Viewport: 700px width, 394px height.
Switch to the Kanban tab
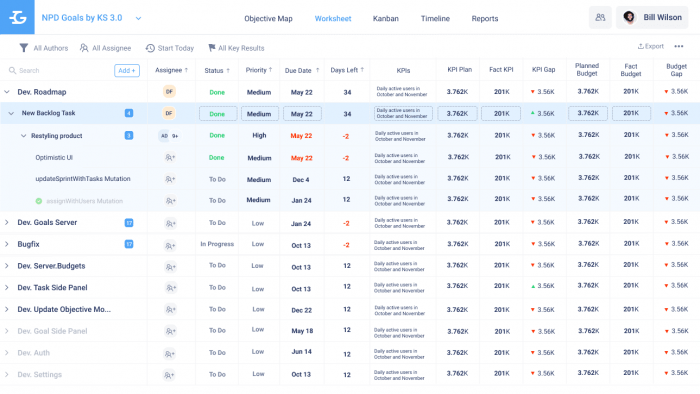pos(386,18)
